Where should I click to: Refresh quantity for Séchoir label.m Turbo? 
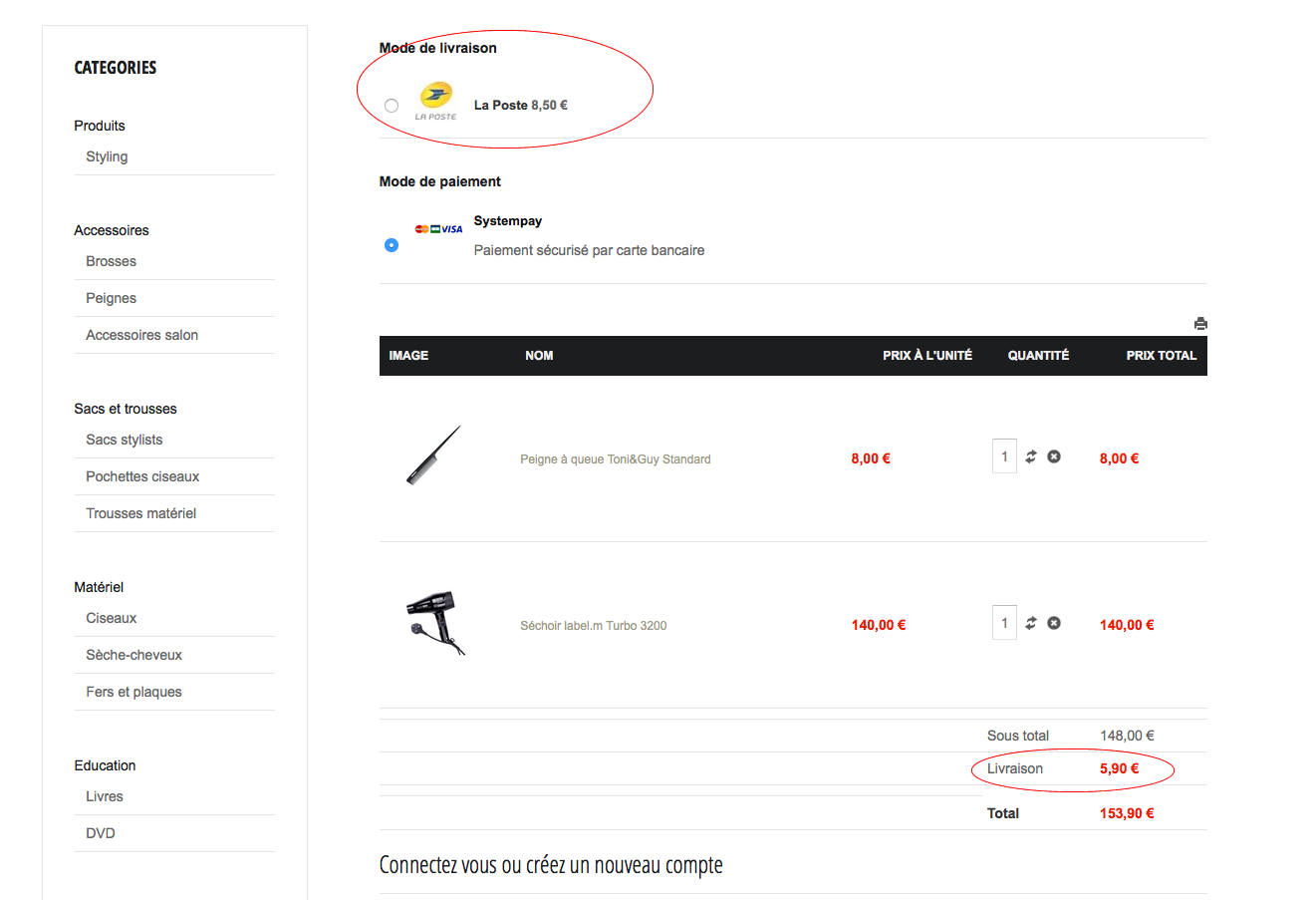click(1031, 623)
